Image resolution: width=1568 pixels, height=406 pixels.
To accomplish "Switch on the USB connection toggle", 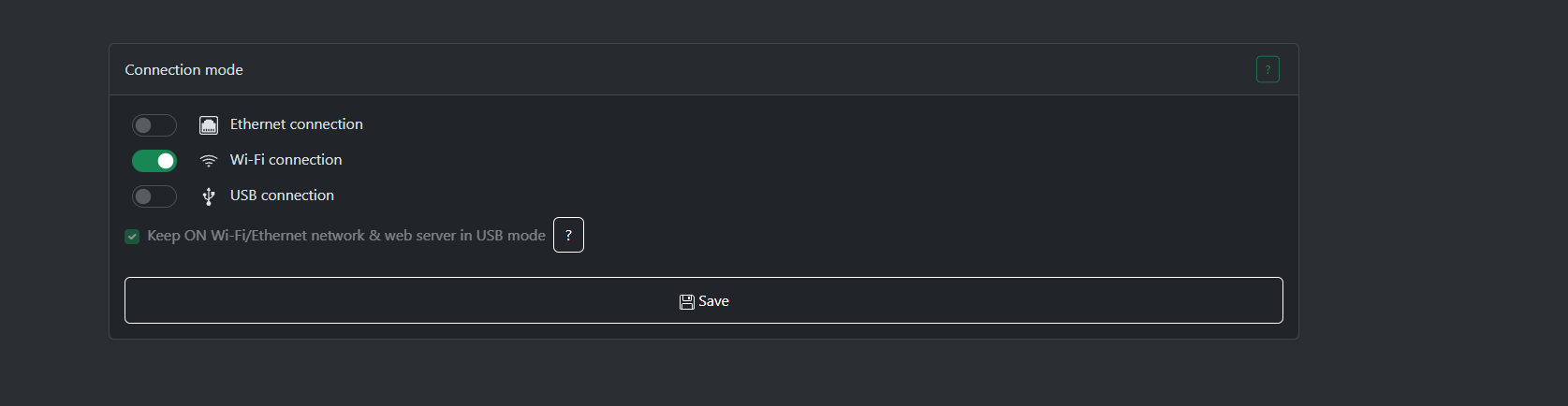I will click(x=154, y=196).
